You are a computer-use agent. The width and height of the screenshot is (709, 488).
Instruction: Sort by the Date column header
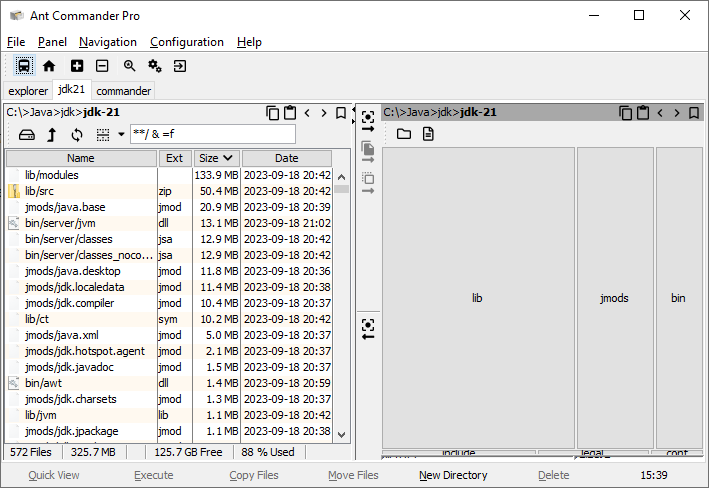pos(287,158)
